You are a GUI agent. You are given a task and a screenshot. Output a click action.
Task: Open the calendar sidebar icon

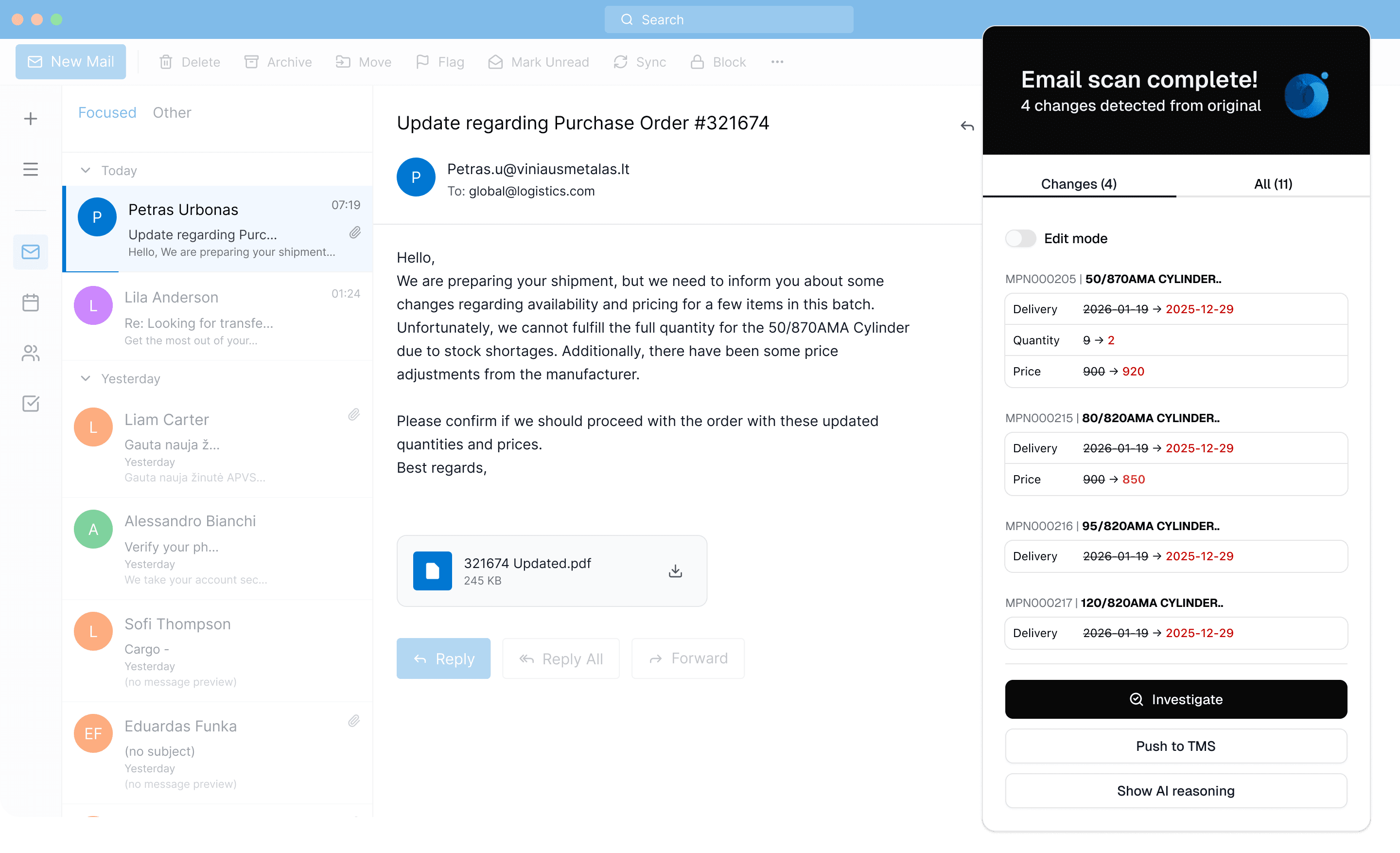[31, 302]
